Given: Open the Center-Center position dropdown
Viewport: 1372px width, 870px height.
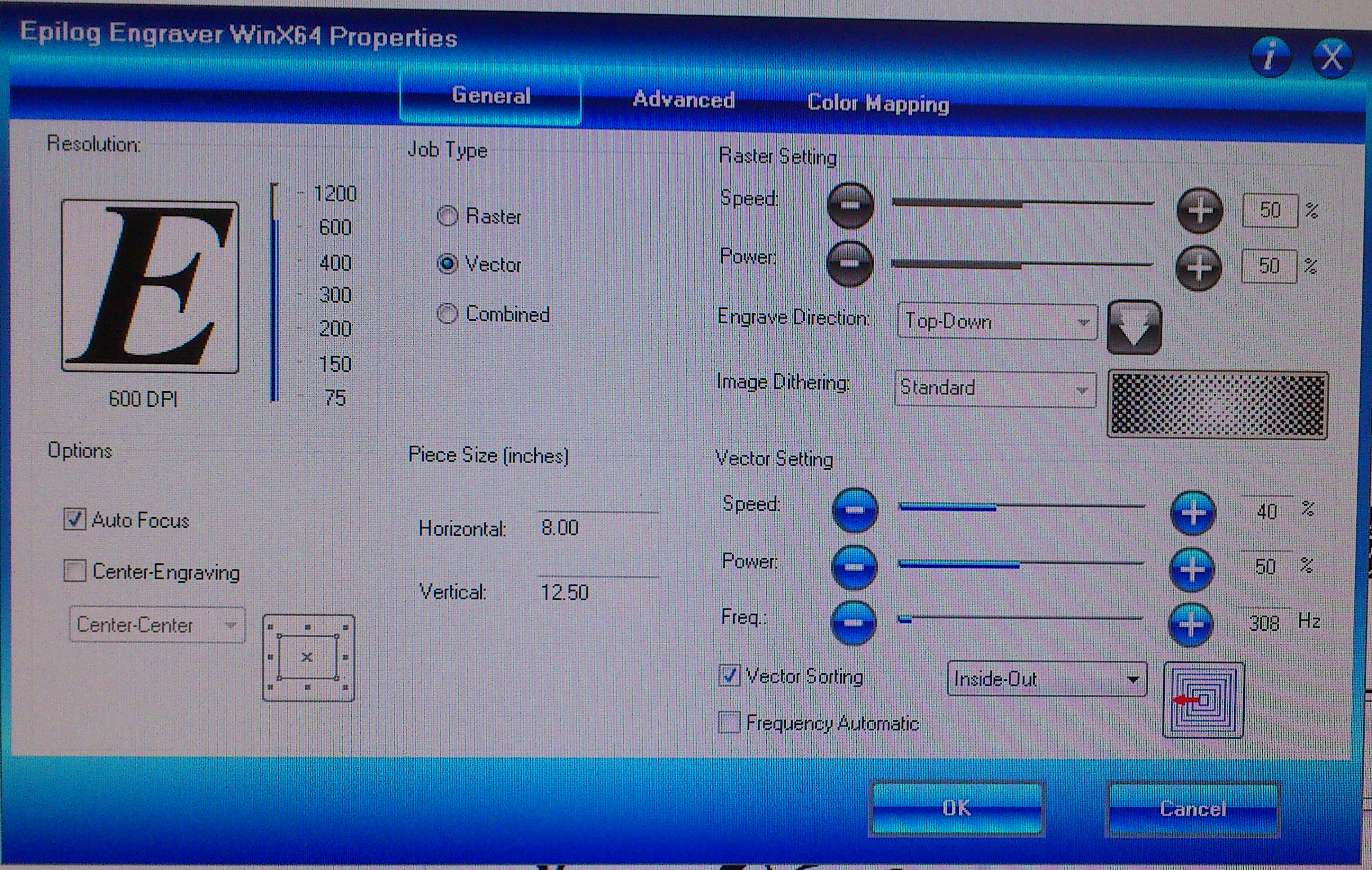Looking at the screenshot, I should [157, 625].
